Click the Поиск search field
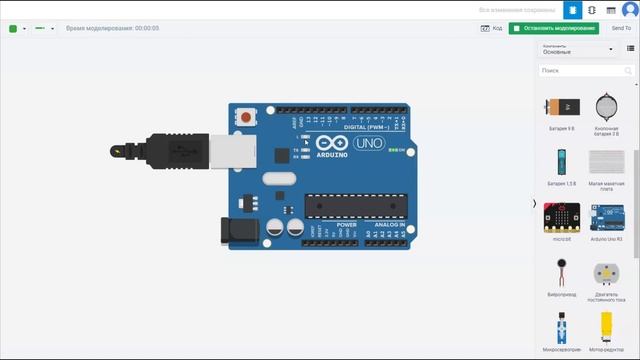 coord(586,71)
